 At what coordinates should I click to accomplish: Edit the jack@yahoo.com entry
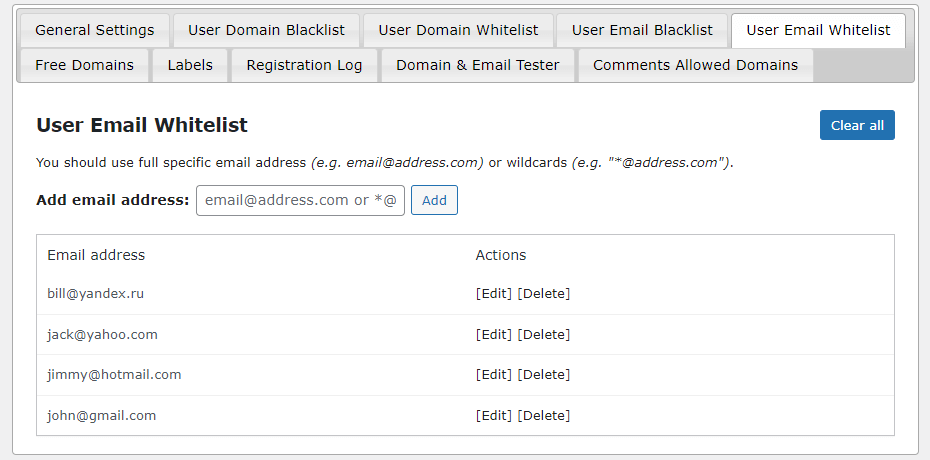494,335
